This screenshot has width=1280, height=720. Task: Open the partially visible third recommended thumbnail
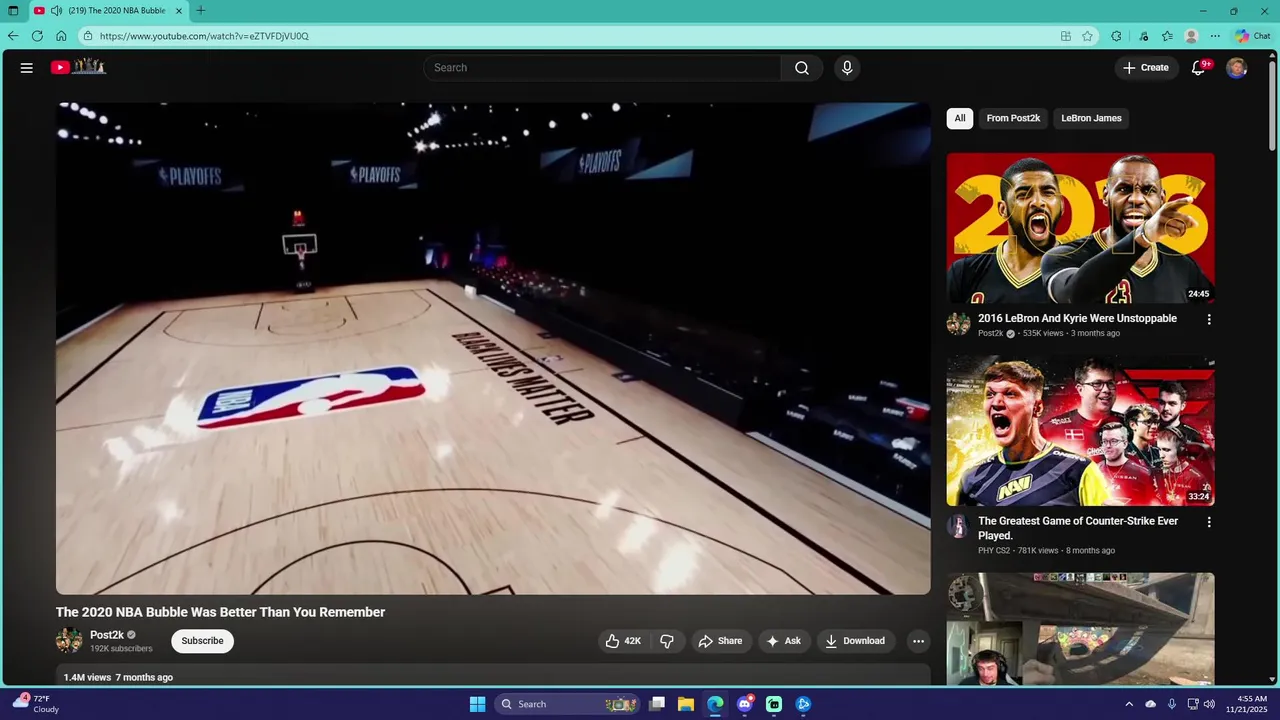[x=1081, y=629]
